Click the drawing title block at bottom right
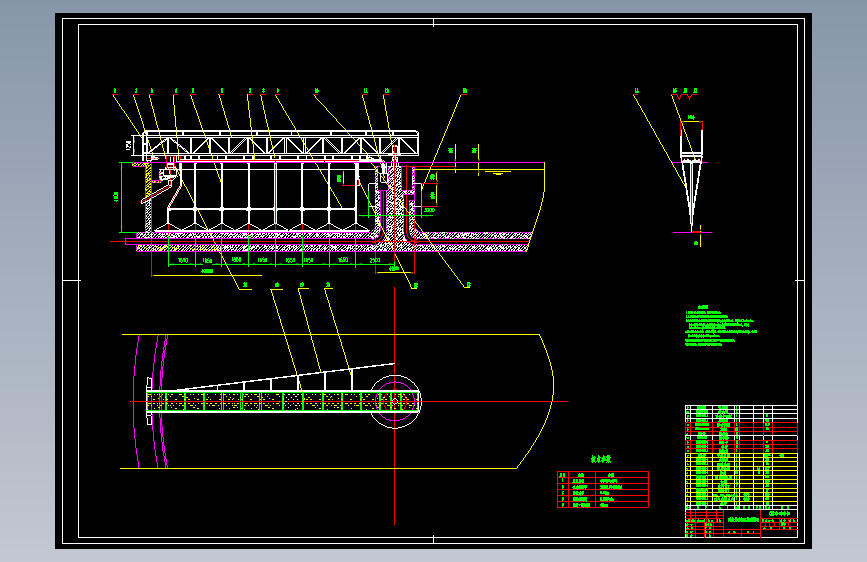This screenshot has height=562, width=867. pyautogui.click(x=741, y=523)
